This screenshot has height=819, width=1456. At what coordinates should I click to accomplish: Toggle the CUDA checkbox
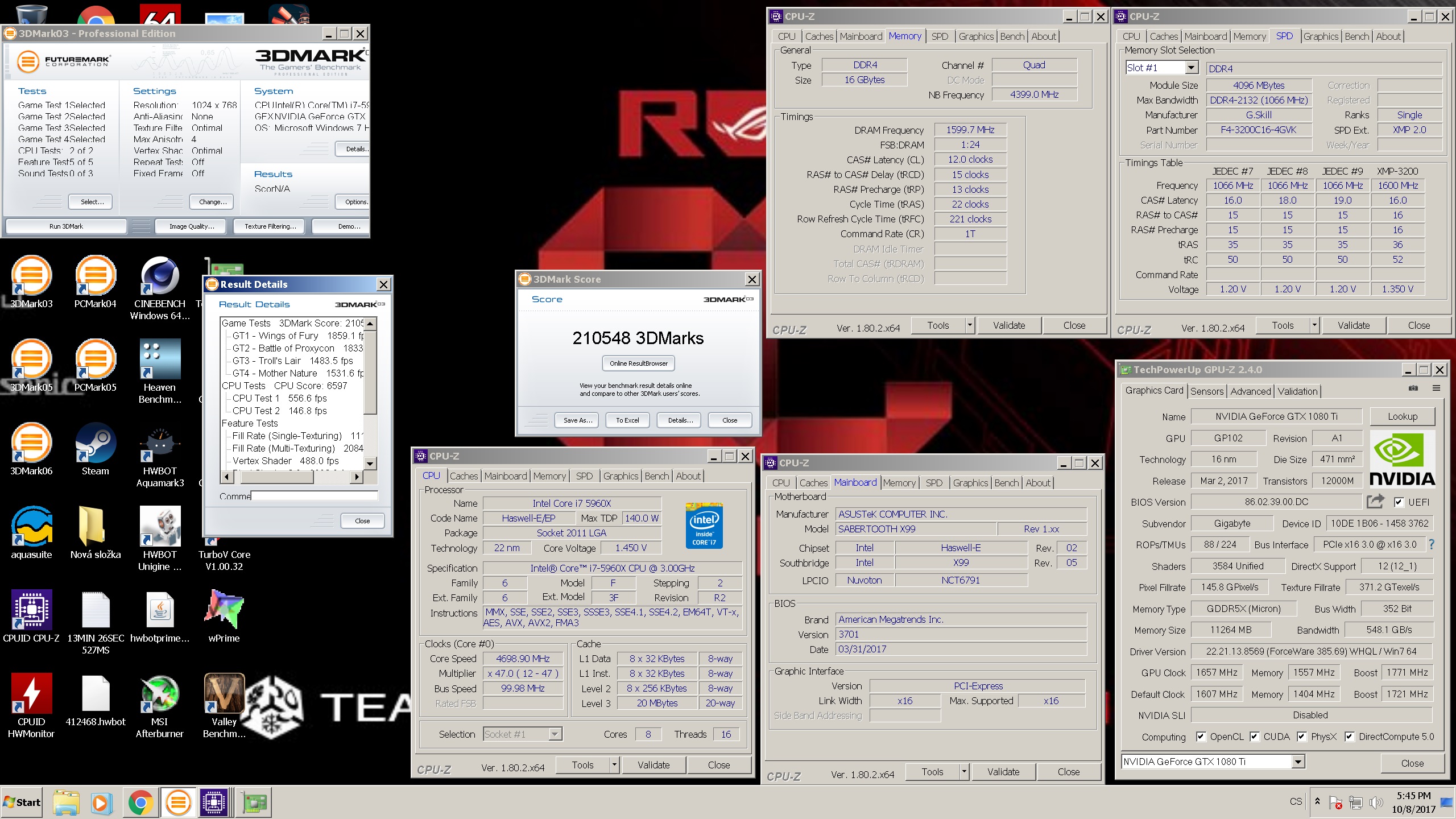click(x=1254, y=737)
